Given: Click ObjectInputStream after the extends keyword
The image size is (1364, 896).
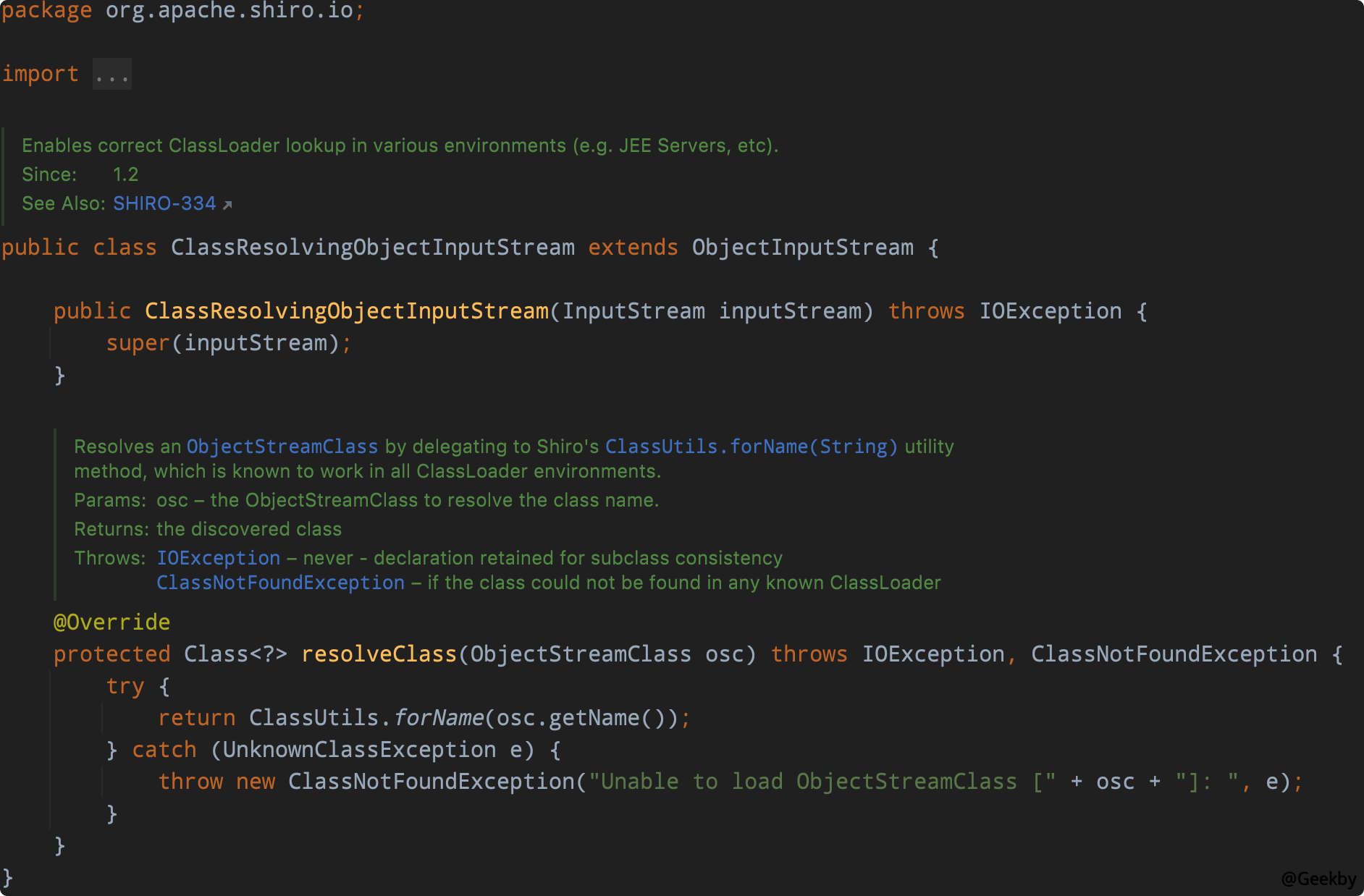Looking at the screenshot, I should (802, 248).
